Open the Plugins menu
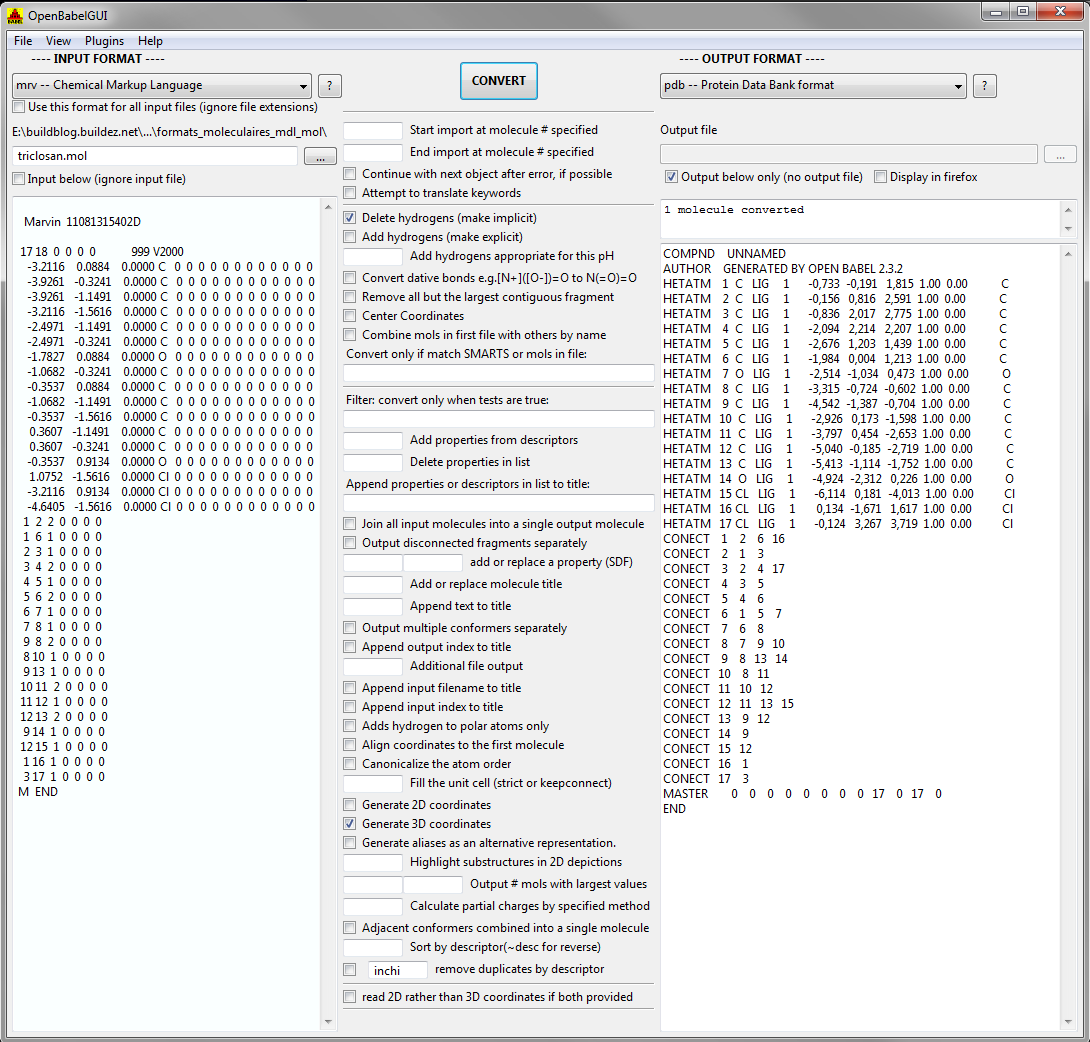Screen dimensions: 1090x1042 104,41
